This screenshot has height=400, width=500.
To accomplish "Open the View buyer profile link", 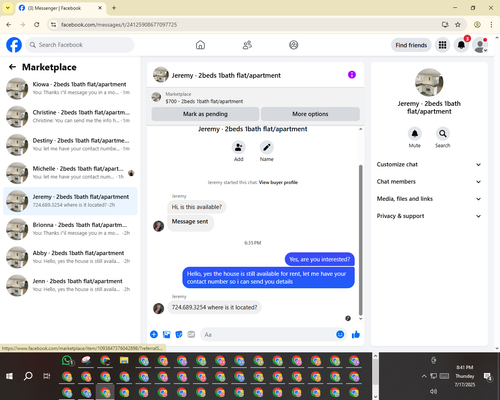I will (278, 182).
